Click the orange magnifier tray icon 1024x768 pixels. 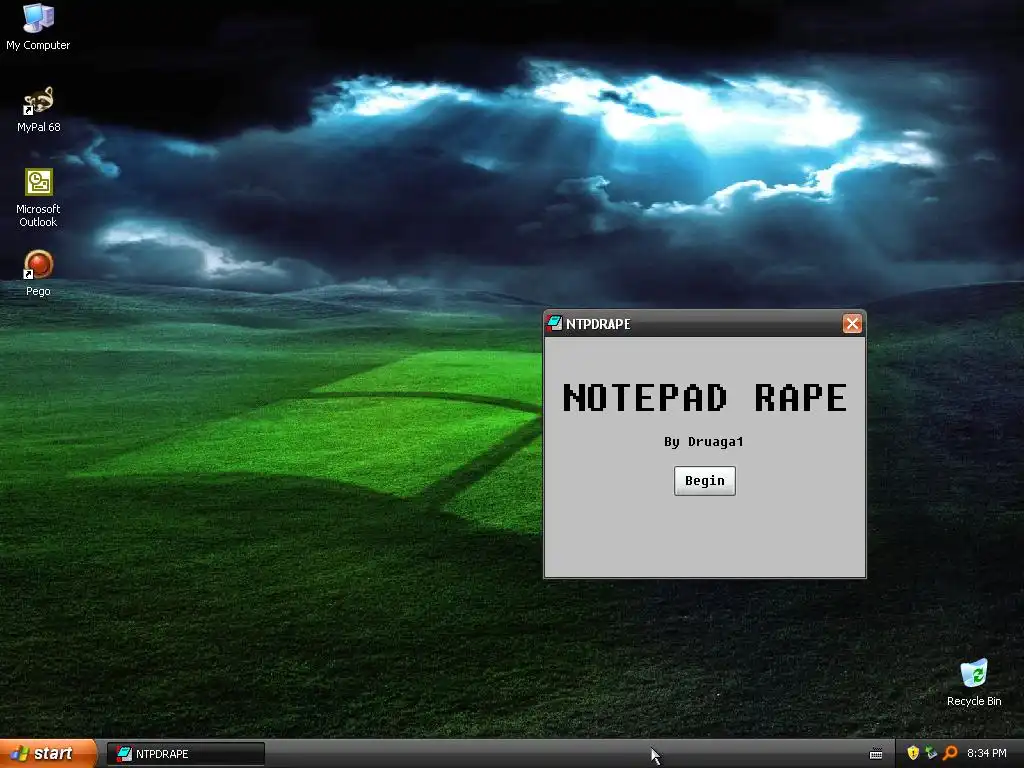point(950,753)
